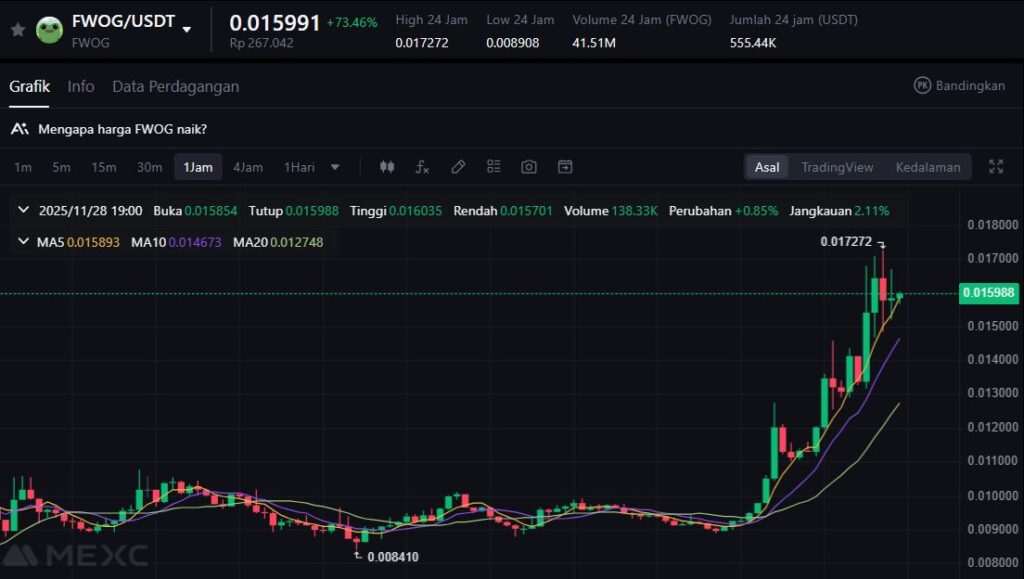Open the fx indicators icon

[422, 167]
